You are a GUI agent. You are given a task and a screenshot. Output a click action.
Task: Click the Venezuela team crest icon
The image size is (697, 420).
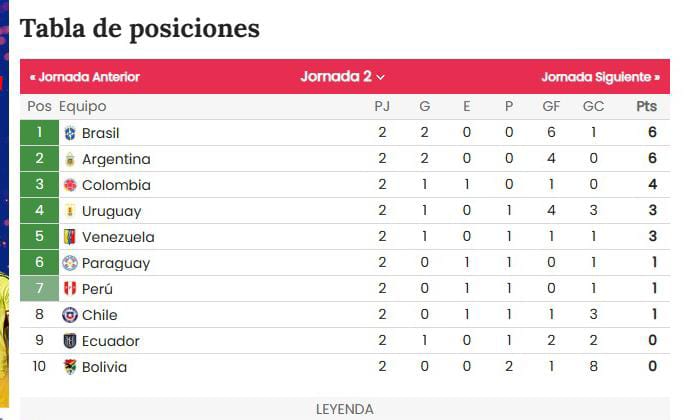coord(70,237)
